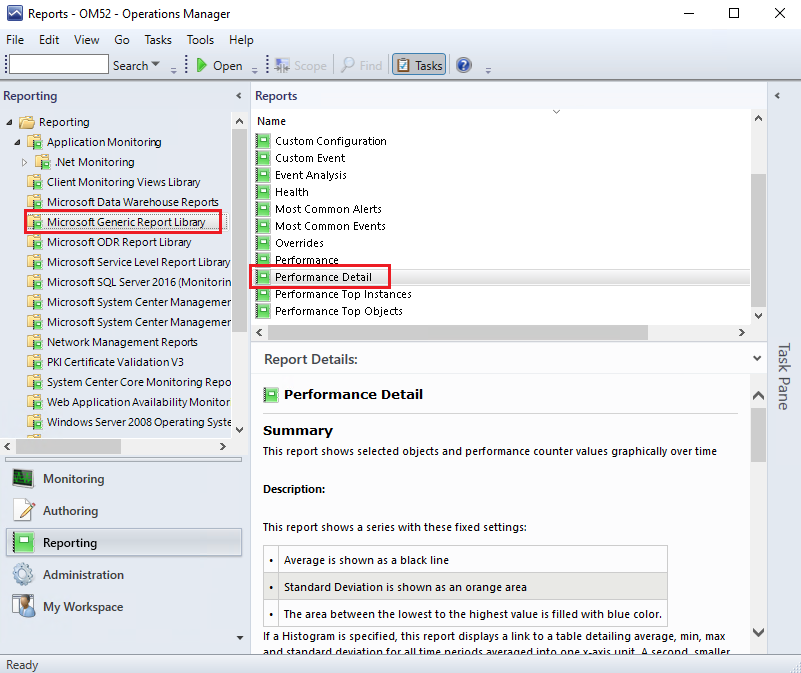Collapse the Report Details section chevron
801x673 pixels.
pos(757,359)
